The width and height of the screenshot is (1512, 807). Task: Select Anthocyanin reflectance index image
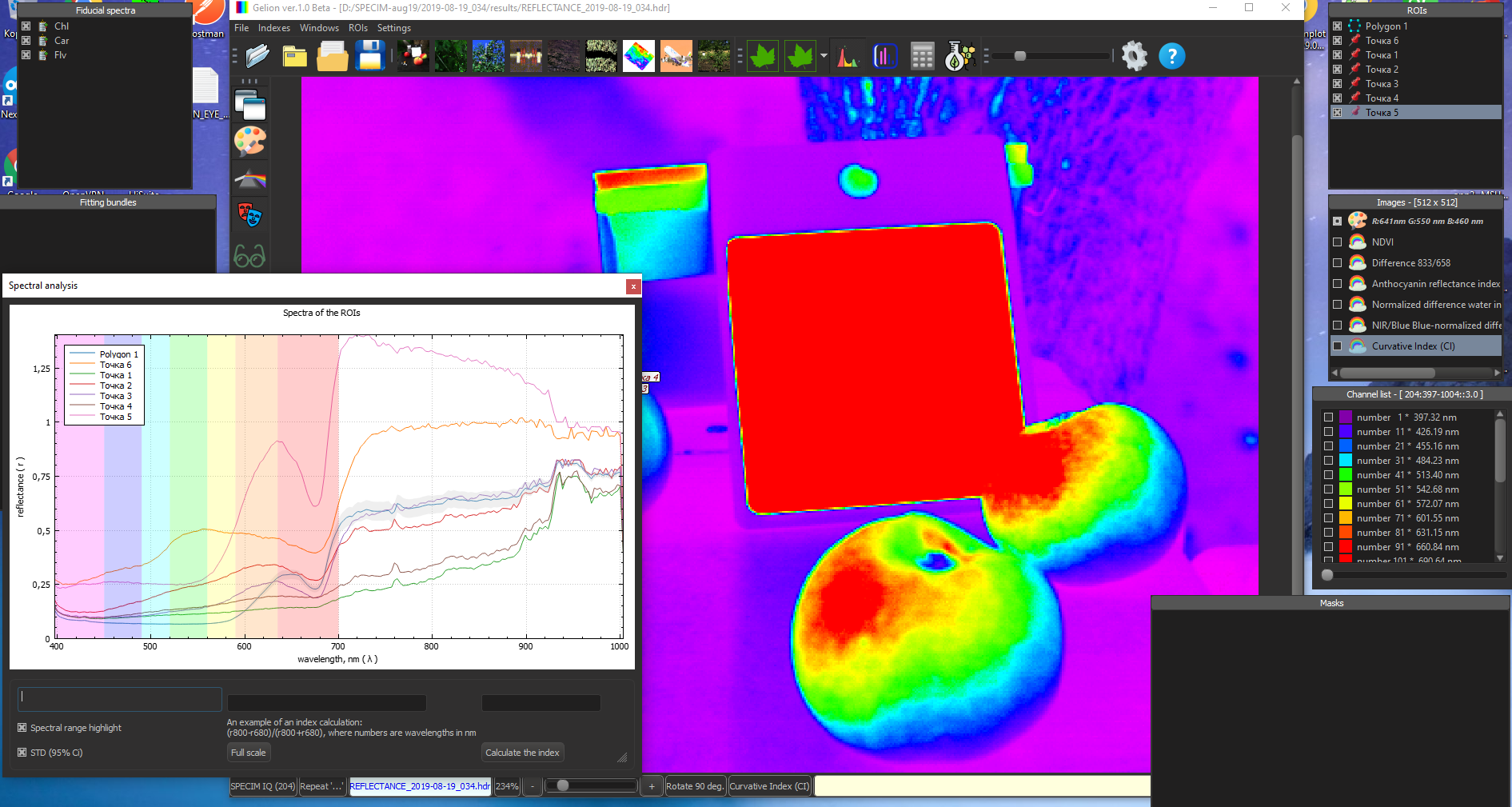click(1417, 284)
